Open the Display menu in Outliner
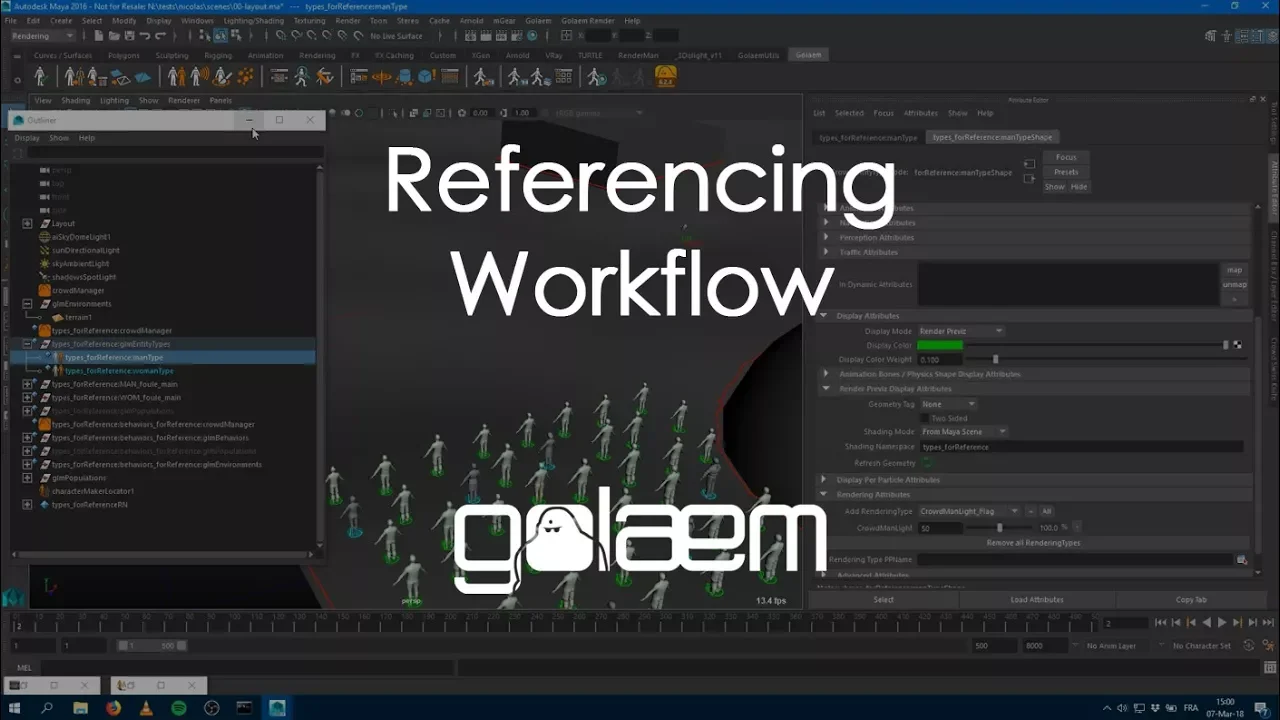The width and height of the screenshot is (1280, 720). (27, 138)
